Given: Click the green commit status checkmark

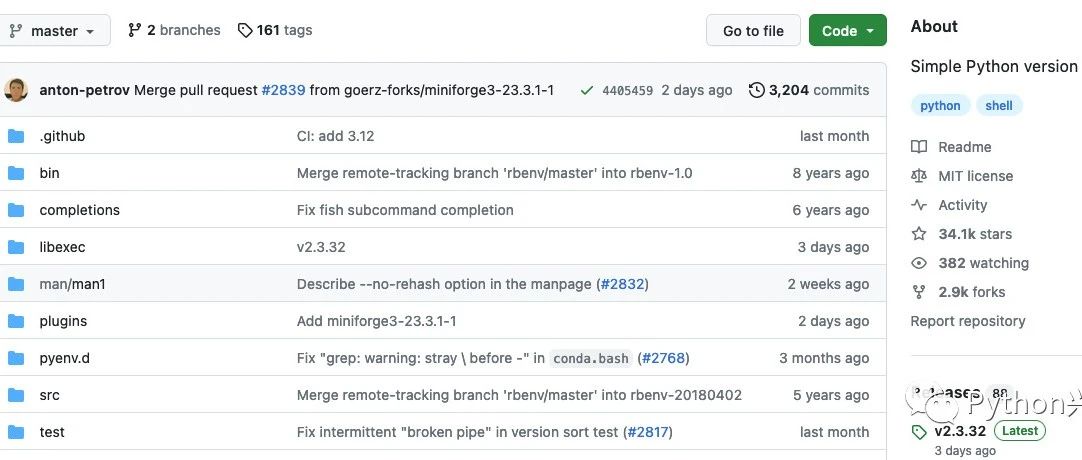Looking at the screenshot, I should click(x=587, y=90).
